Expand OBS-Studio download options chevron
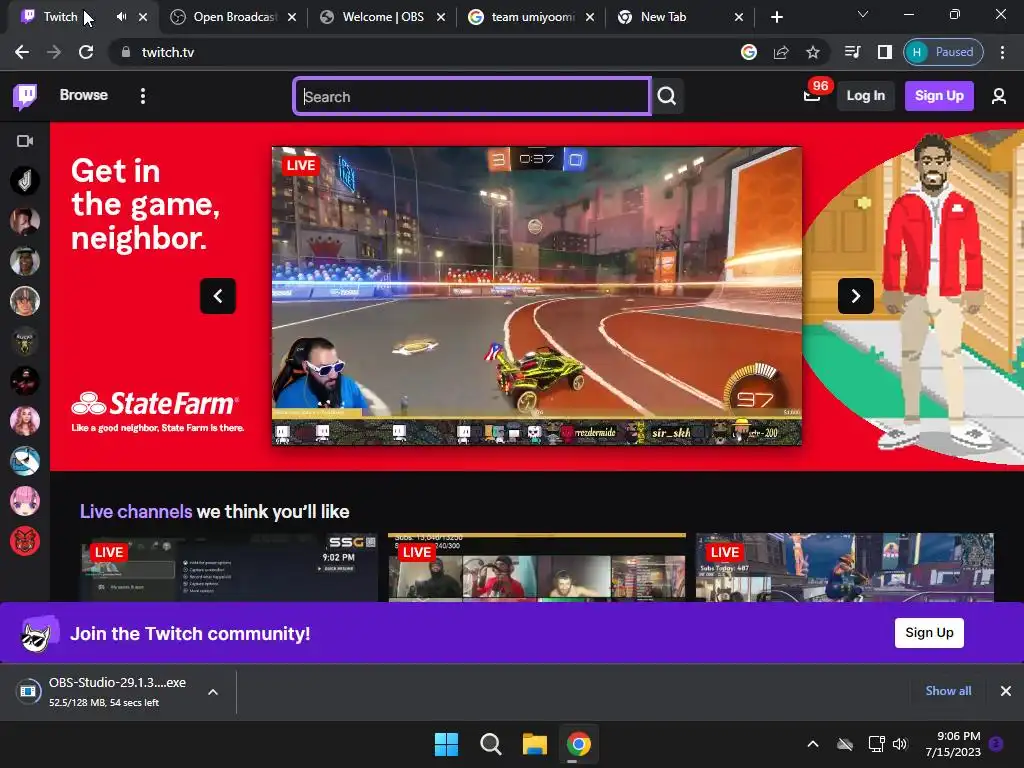Screen dimensions: 1024x768 pyautogui.click(x=213, y=692)
